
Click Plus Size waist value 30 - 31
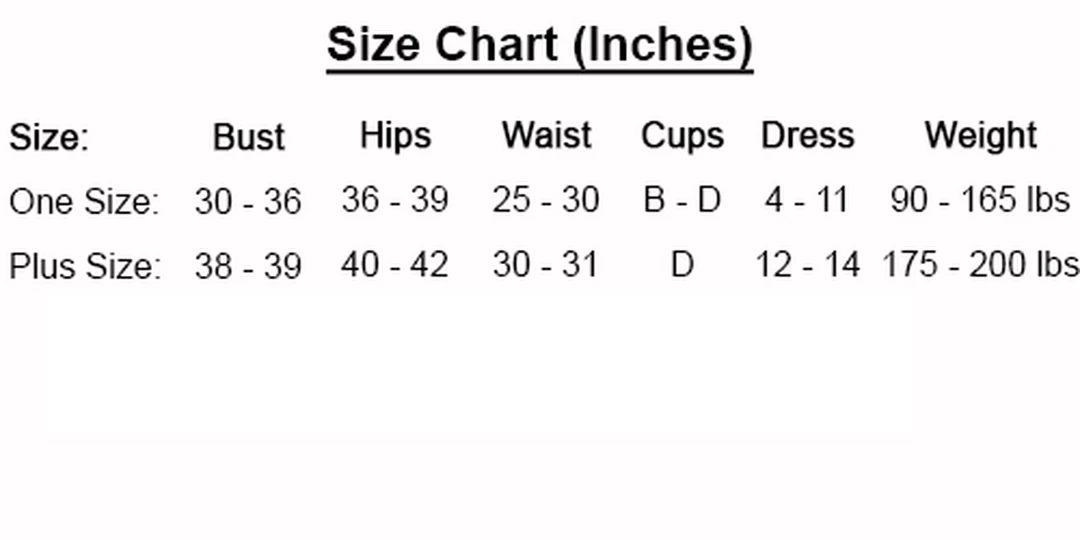(545, 265)
